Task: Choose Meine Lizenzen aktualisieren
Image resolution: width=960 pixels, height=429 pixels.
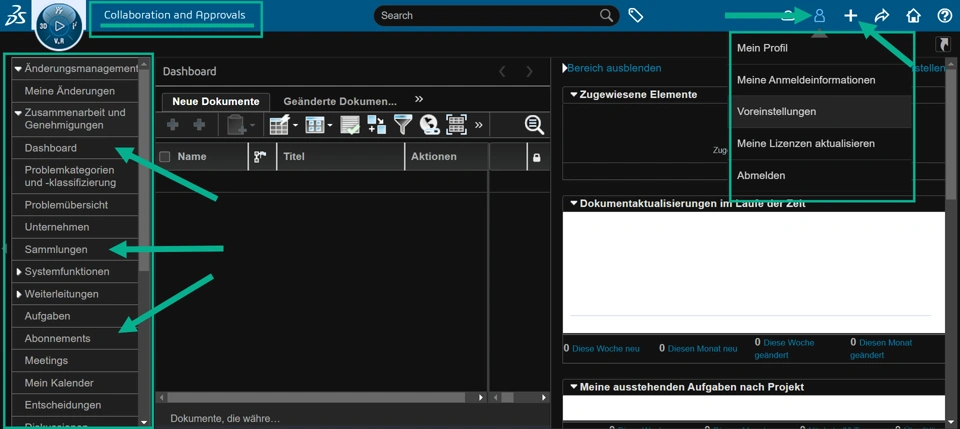Action: [x=806, y=143]
